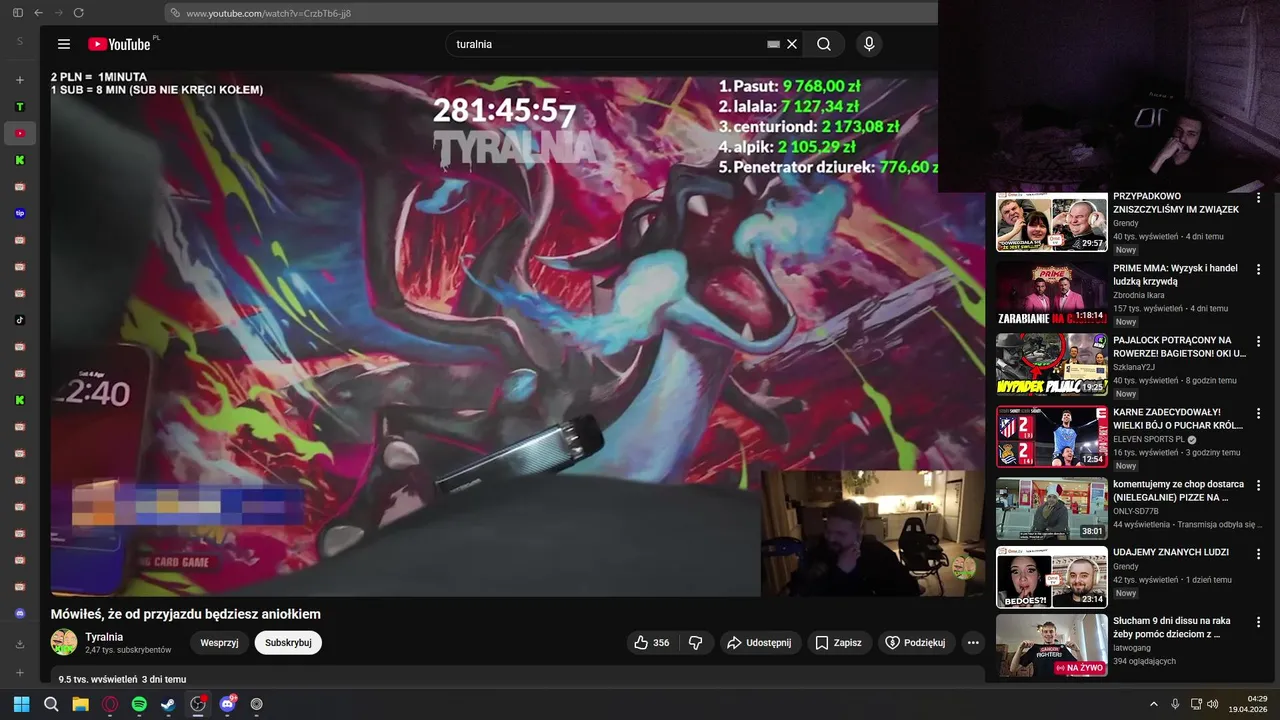Click Podziękuj thanks button

coord(915,643)
